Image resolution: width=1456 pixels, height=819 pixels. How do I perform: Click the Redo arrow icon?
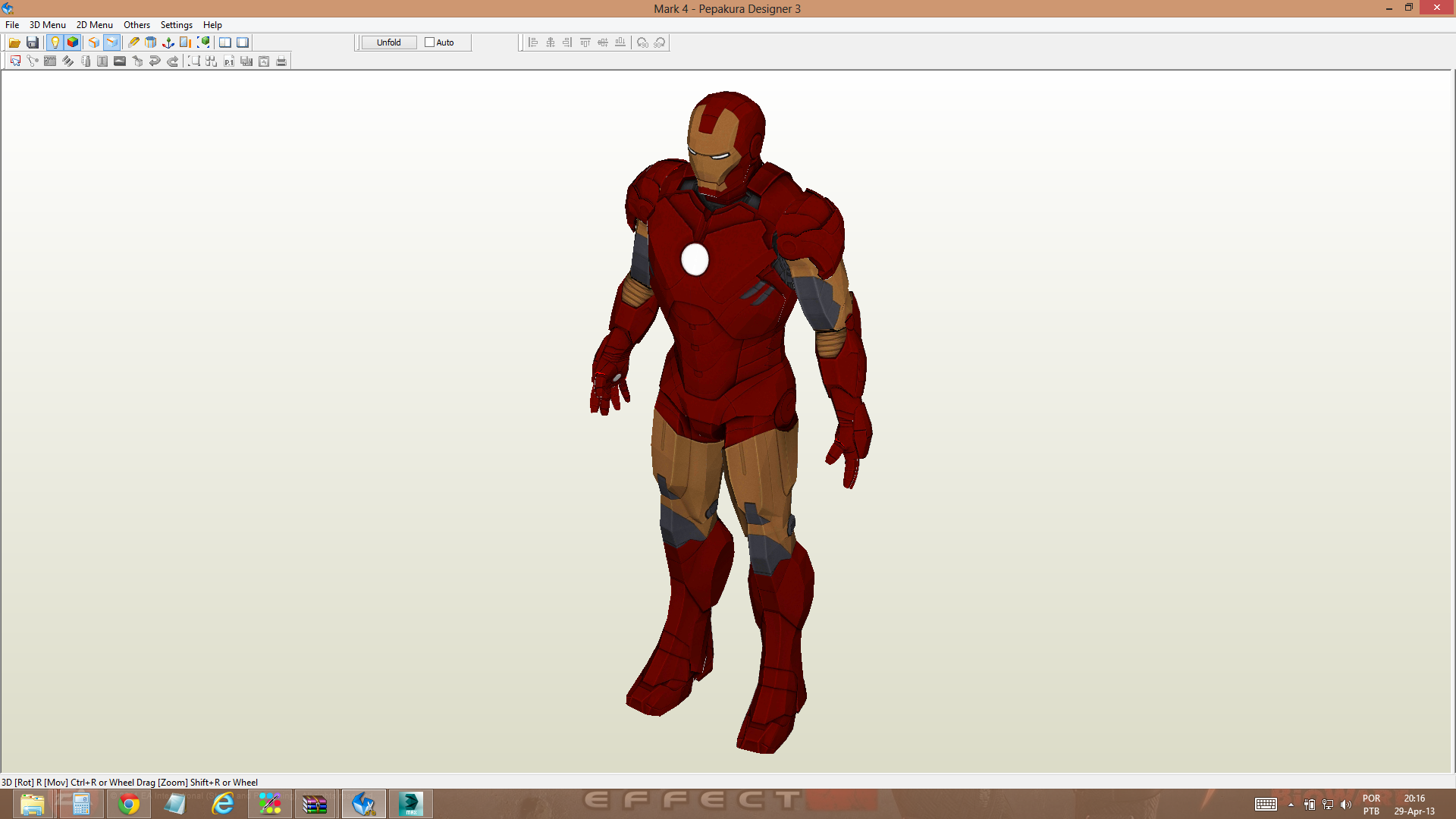pyautogui.click(x=172, y=61)
